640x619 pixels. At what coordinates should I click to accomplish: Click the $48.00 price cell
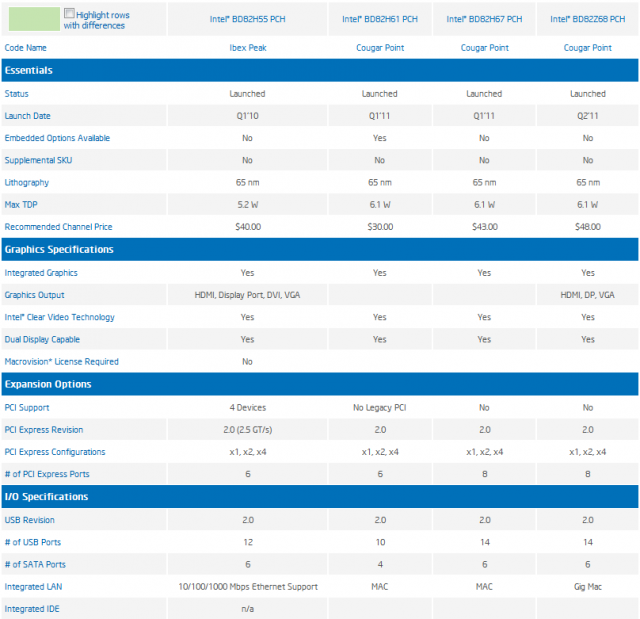tap(587, 227)
